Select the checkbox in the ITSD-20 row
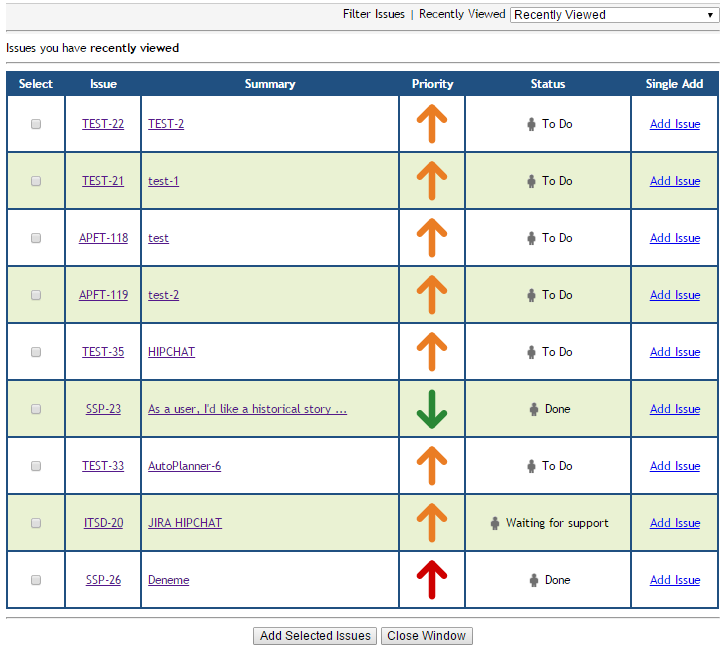This screenshot has width=725, height=650. (36, 523)
